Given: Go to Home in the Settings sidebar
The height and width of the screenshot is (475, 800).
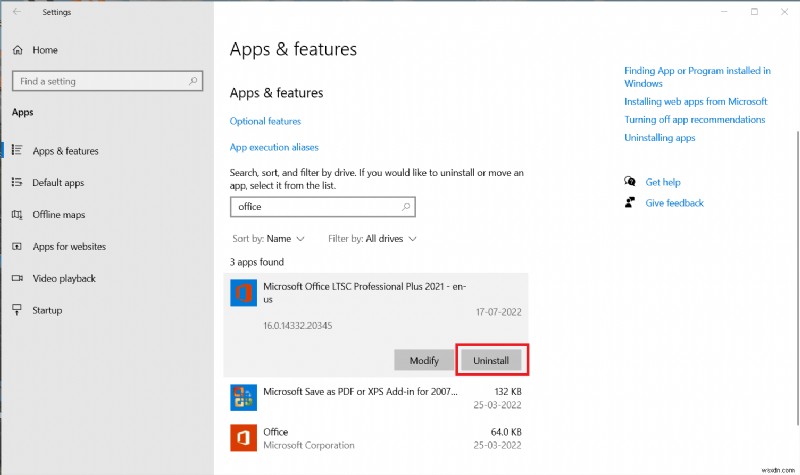Looking at the screenshot, I should tap(45, 50).
